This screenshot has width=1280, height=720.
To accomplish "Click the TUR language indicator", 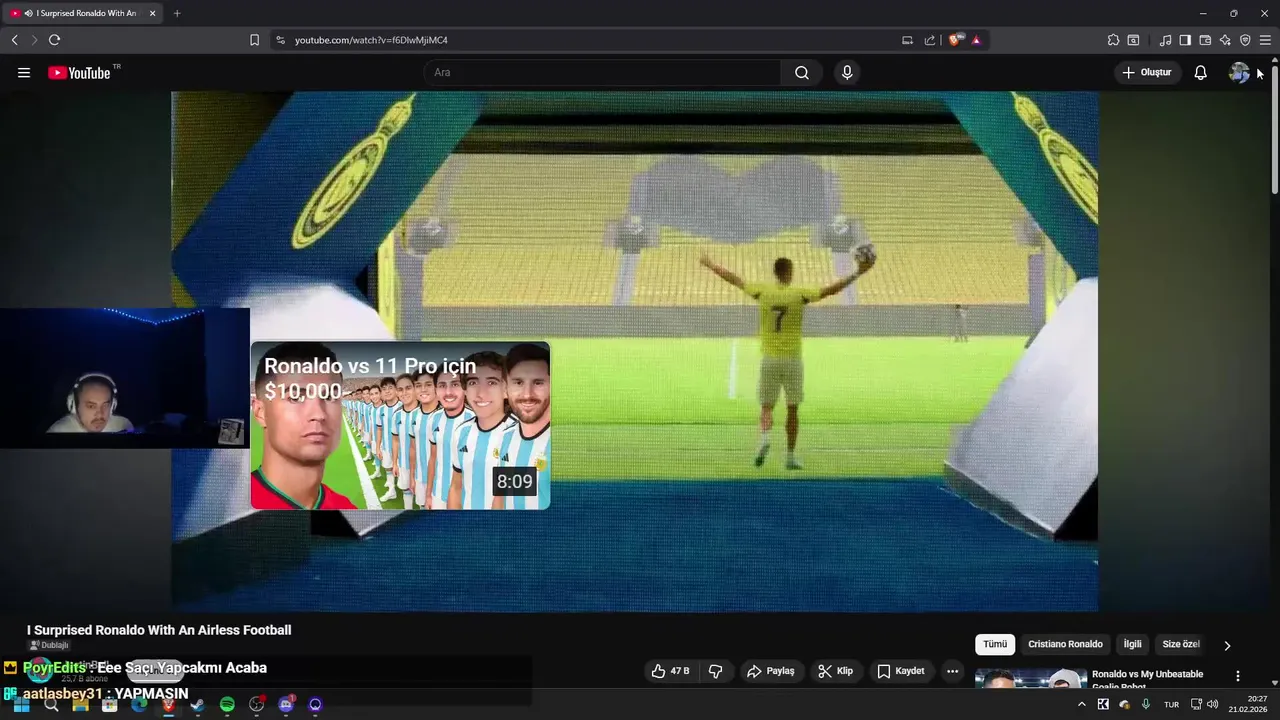I will click(x=1171, y=704).
